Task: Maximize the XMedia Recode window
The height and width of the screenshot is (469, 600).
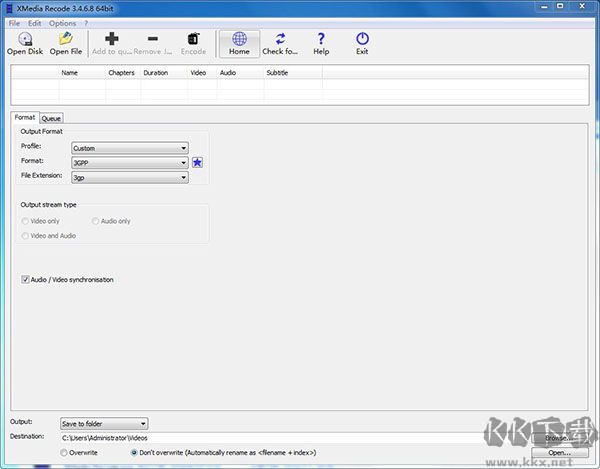Action: tap(560, 7)
